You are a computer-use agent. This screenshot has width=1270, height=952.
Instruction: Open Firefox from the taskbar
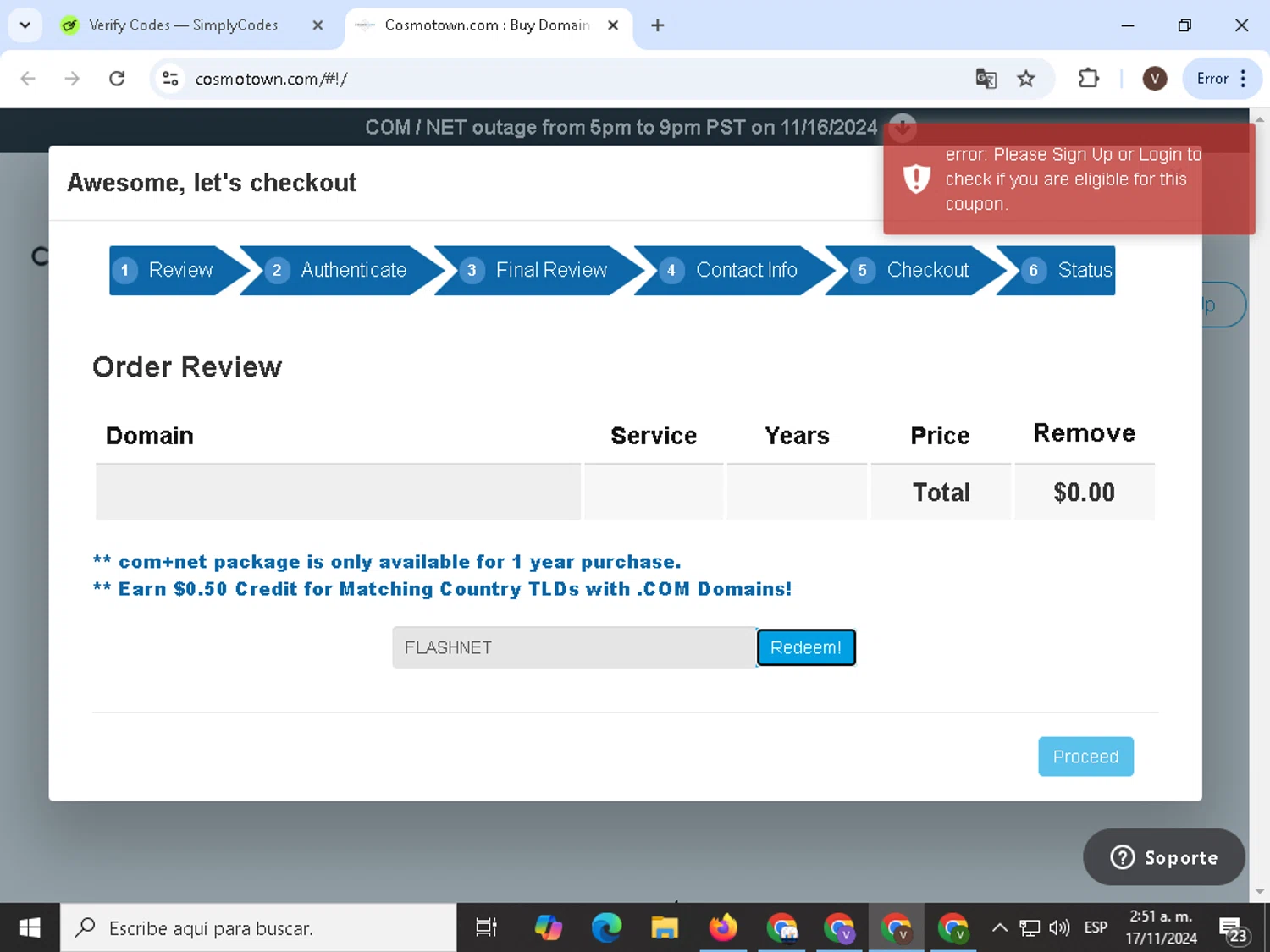(723, 928)
